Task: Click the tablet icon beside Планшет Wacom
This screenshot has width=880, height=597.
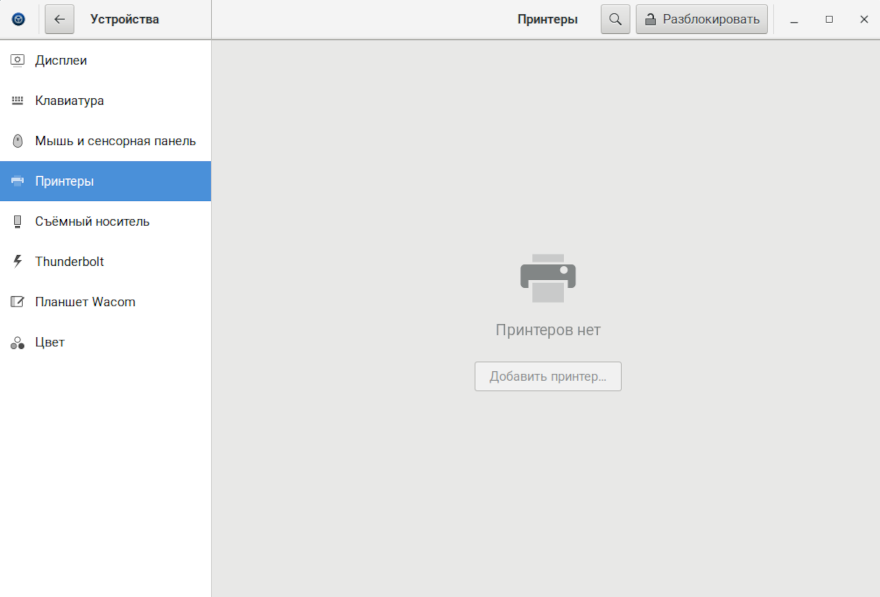Action: pos(17,302)
